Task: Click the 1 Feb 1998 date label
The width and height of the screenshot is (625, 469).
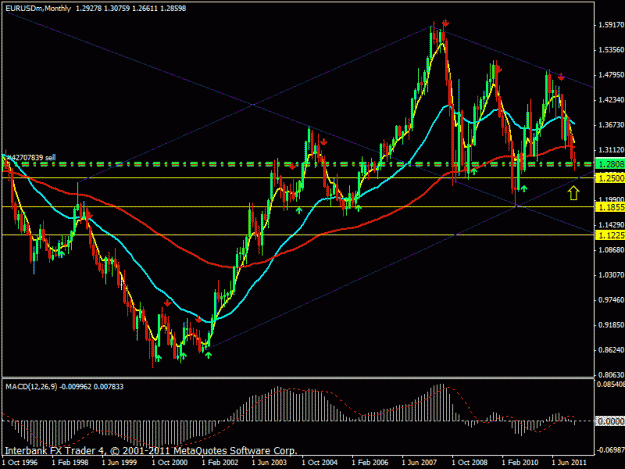Action: tap(70, 463)
